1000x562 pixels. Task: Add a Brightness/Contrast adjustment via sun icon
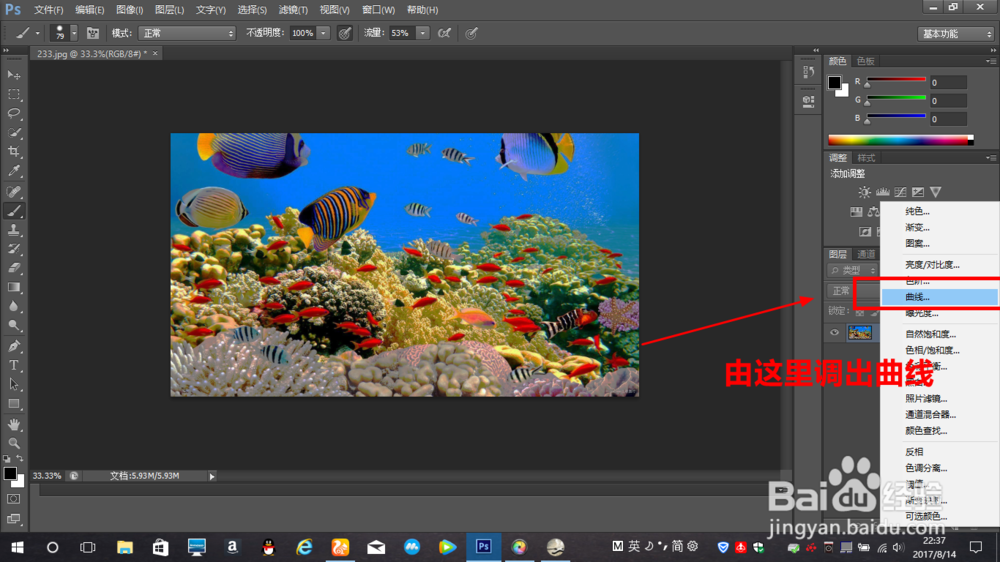click(x=864, y=192)
